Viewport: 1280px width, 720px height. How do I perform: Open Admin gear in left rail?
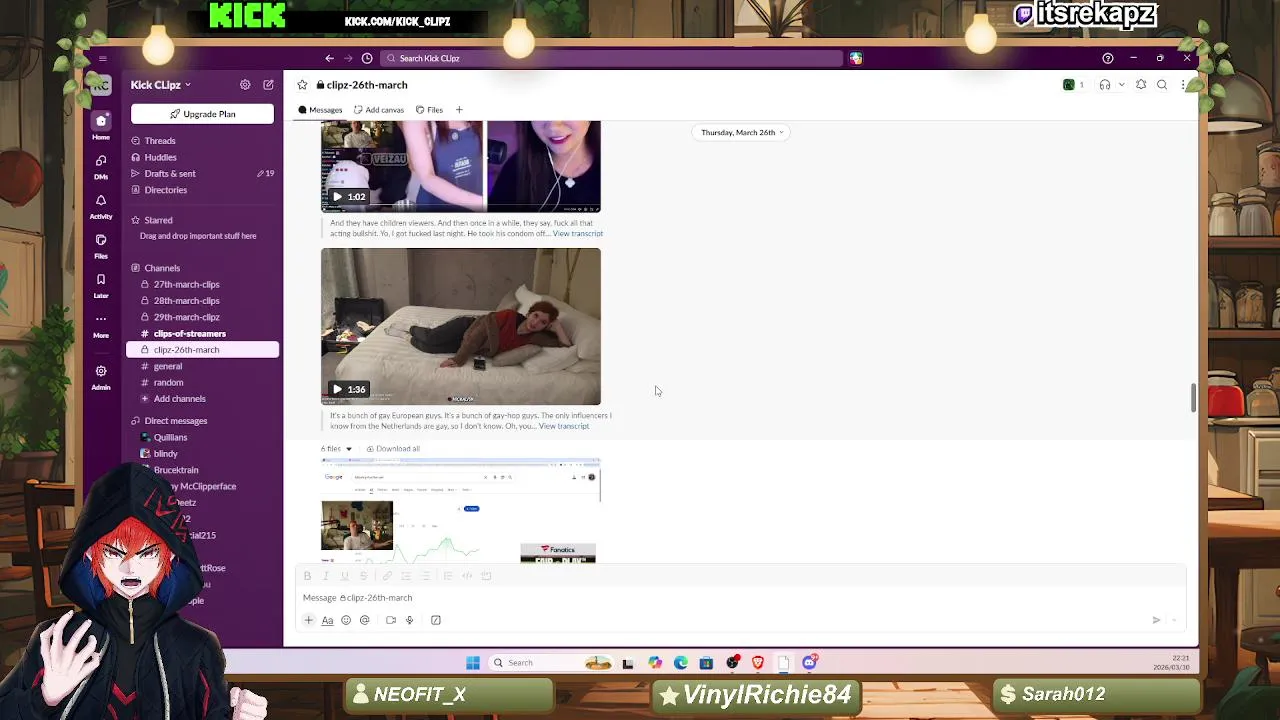101,376
